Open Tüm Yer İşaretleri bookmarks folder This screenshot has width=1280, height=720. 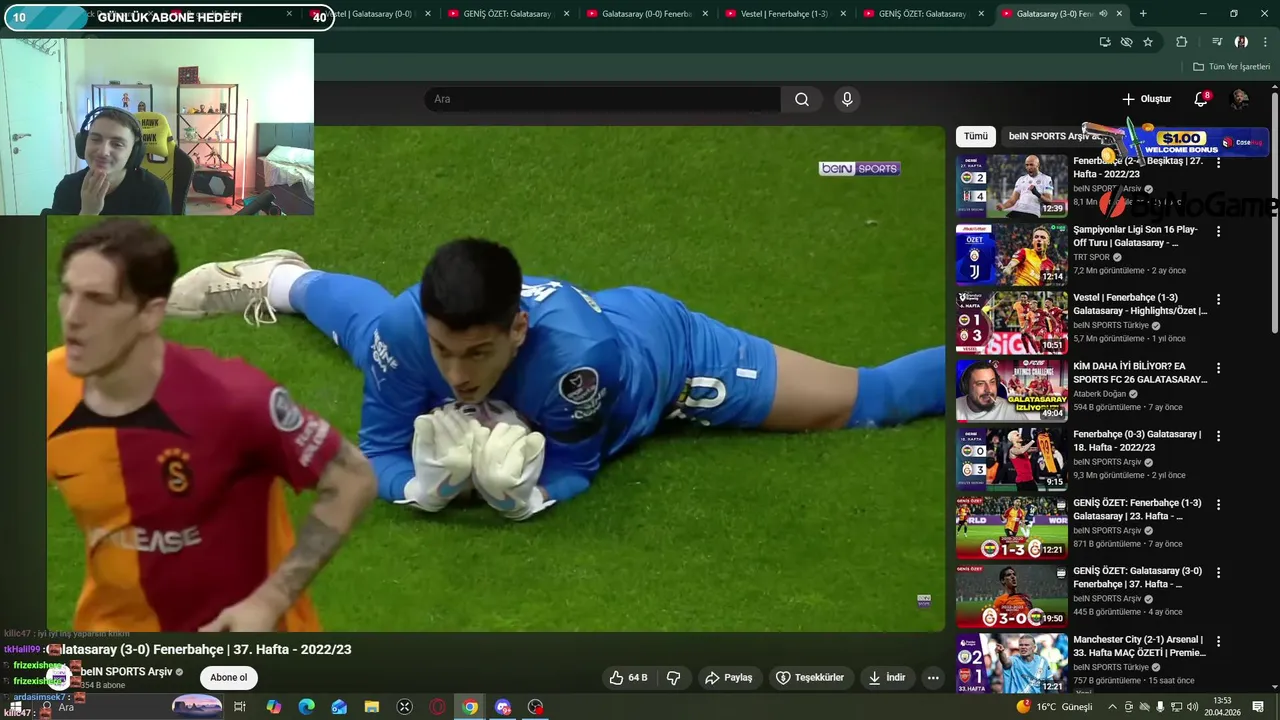tap(1231, 67)
